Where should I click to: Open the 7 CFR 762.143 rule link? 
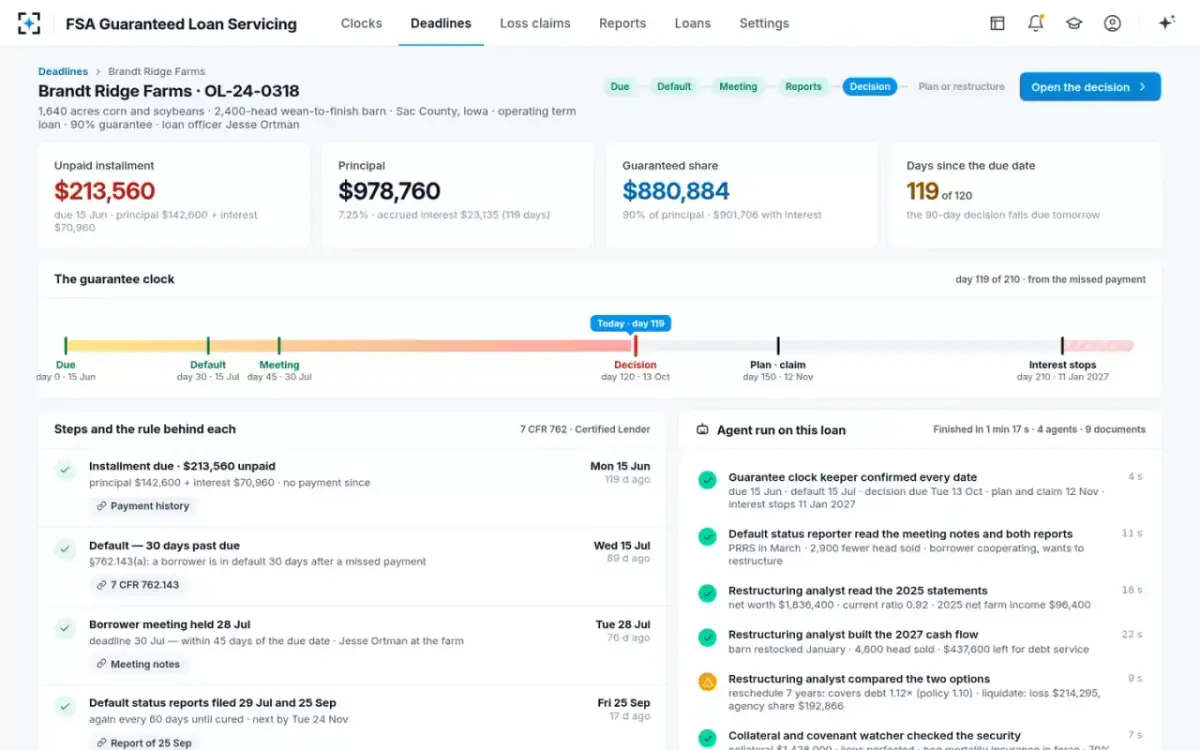click(x=139, y=585)
